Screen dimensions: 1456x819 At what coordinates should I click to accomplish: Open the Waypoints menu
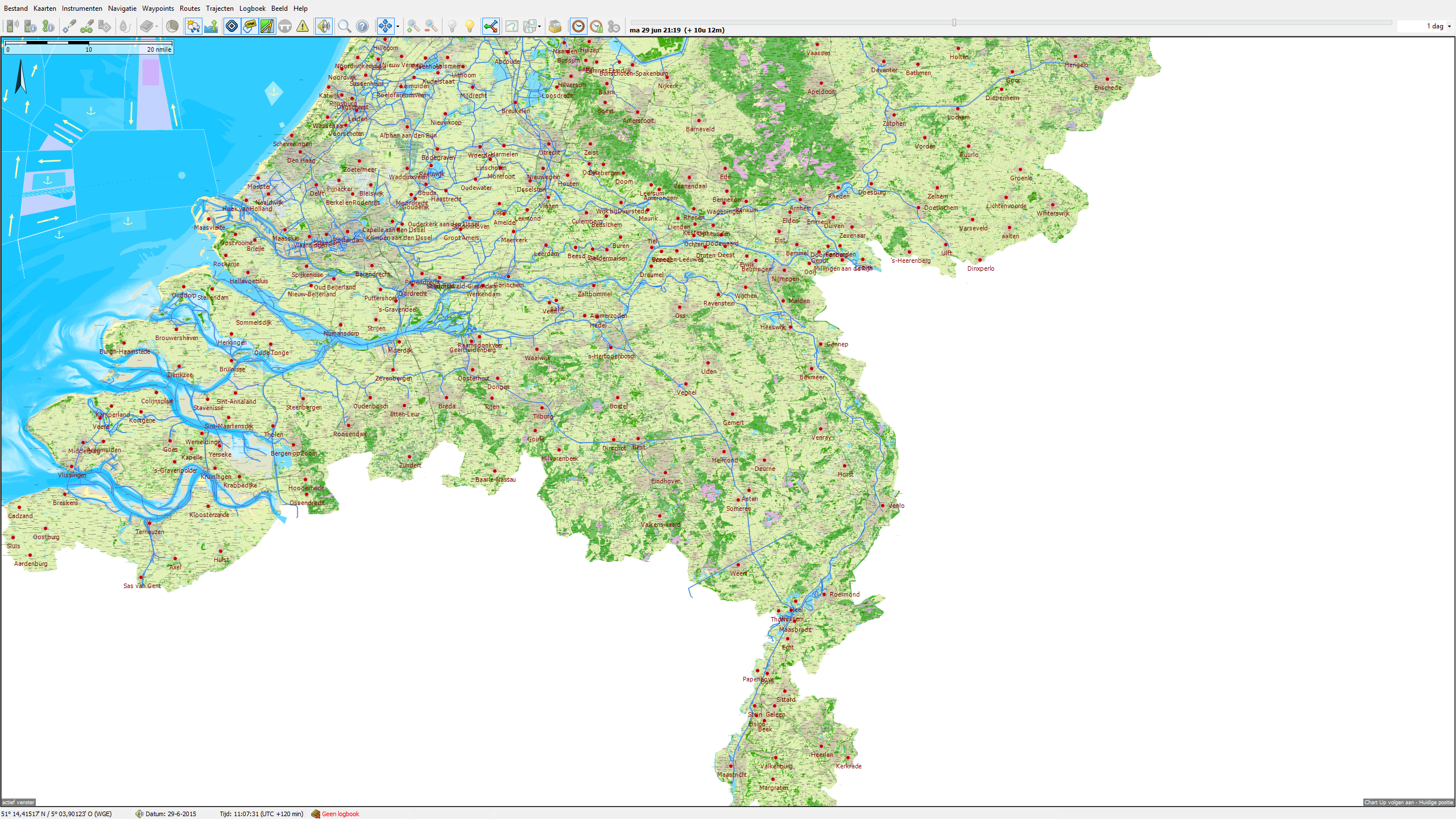(x=158, y=9)
